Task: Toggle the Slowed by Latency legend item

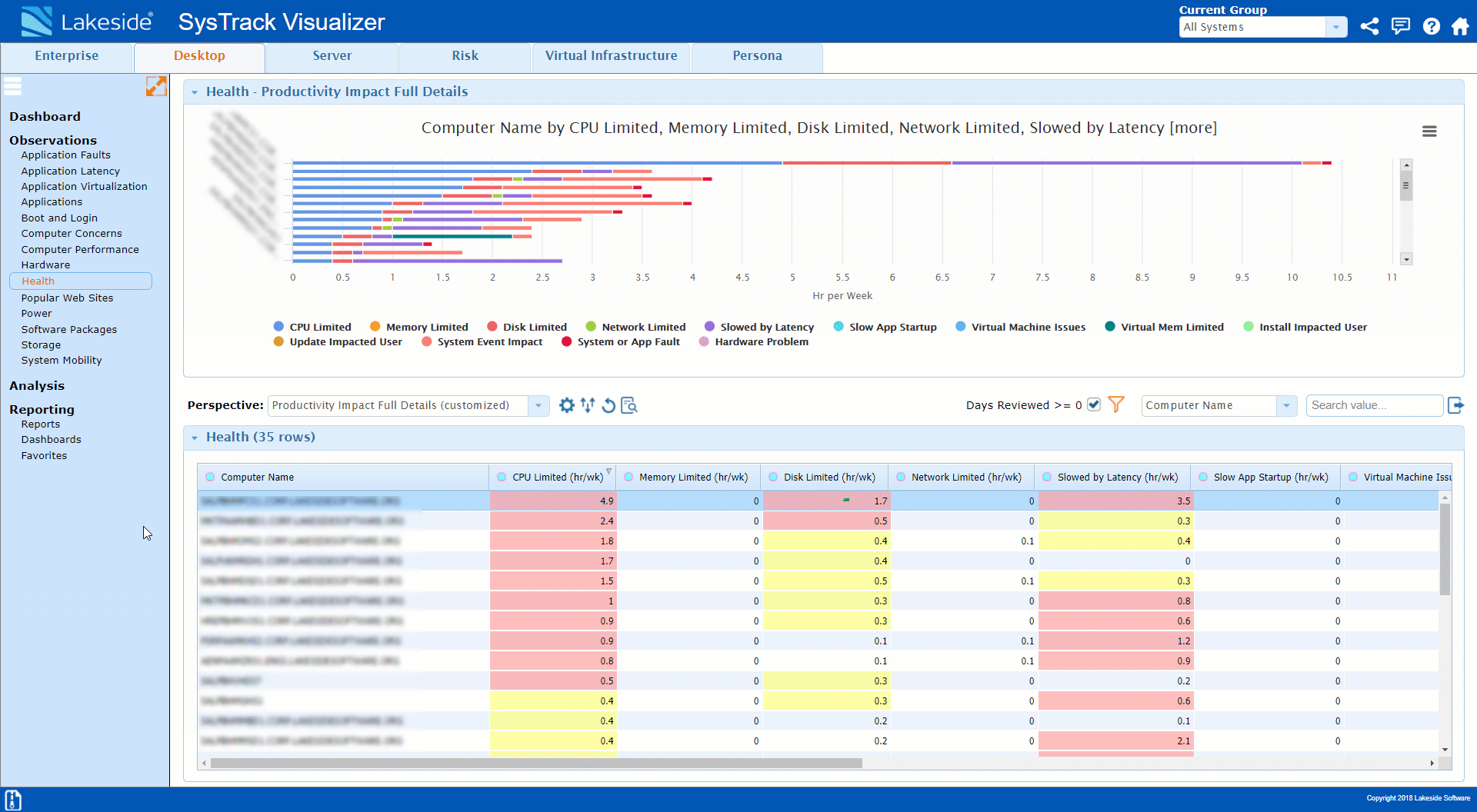Action: pyautogui.click(x=767, y=326)
